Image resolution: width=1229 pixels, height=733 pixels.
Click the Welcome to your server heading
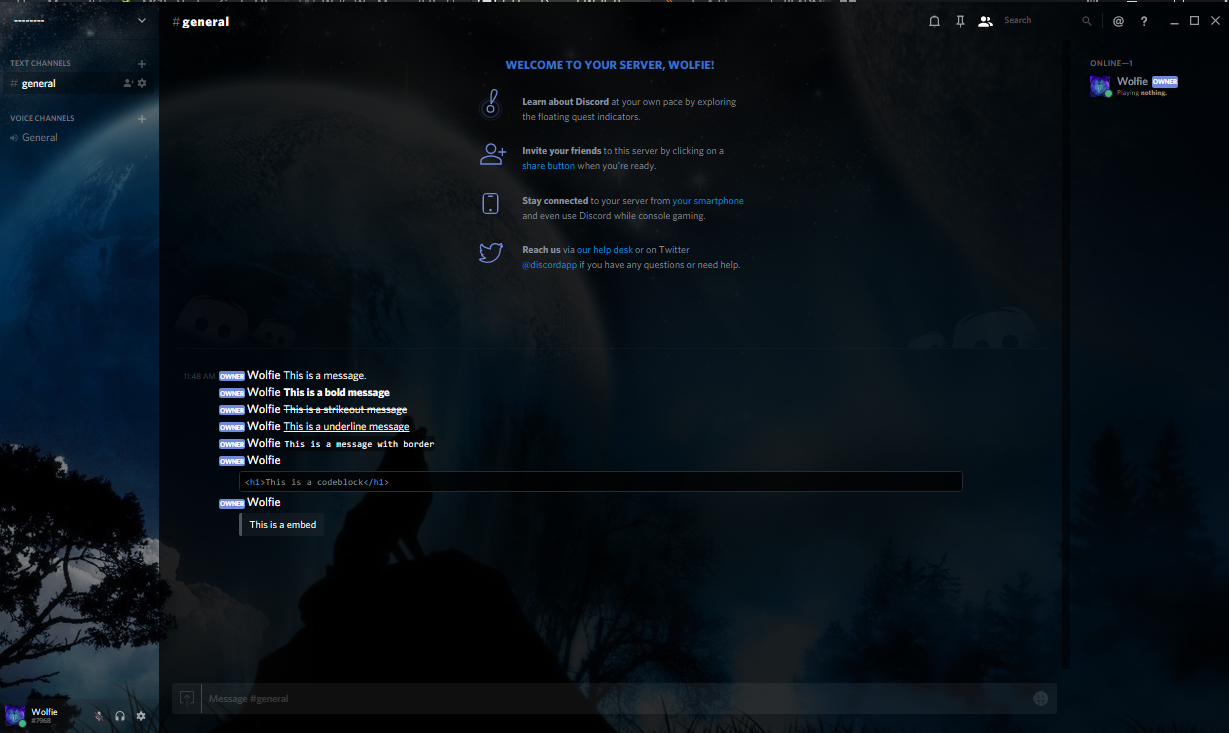pyautogui.click(x=610, y=65)
